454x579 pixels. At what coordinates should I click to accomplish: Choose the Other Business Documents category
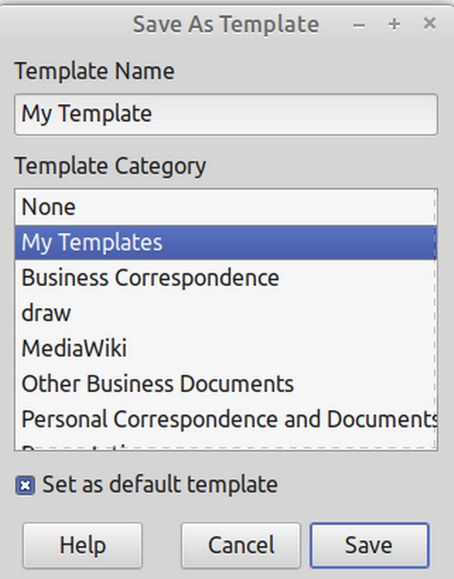pyautogui.click(x=225, y=384)
